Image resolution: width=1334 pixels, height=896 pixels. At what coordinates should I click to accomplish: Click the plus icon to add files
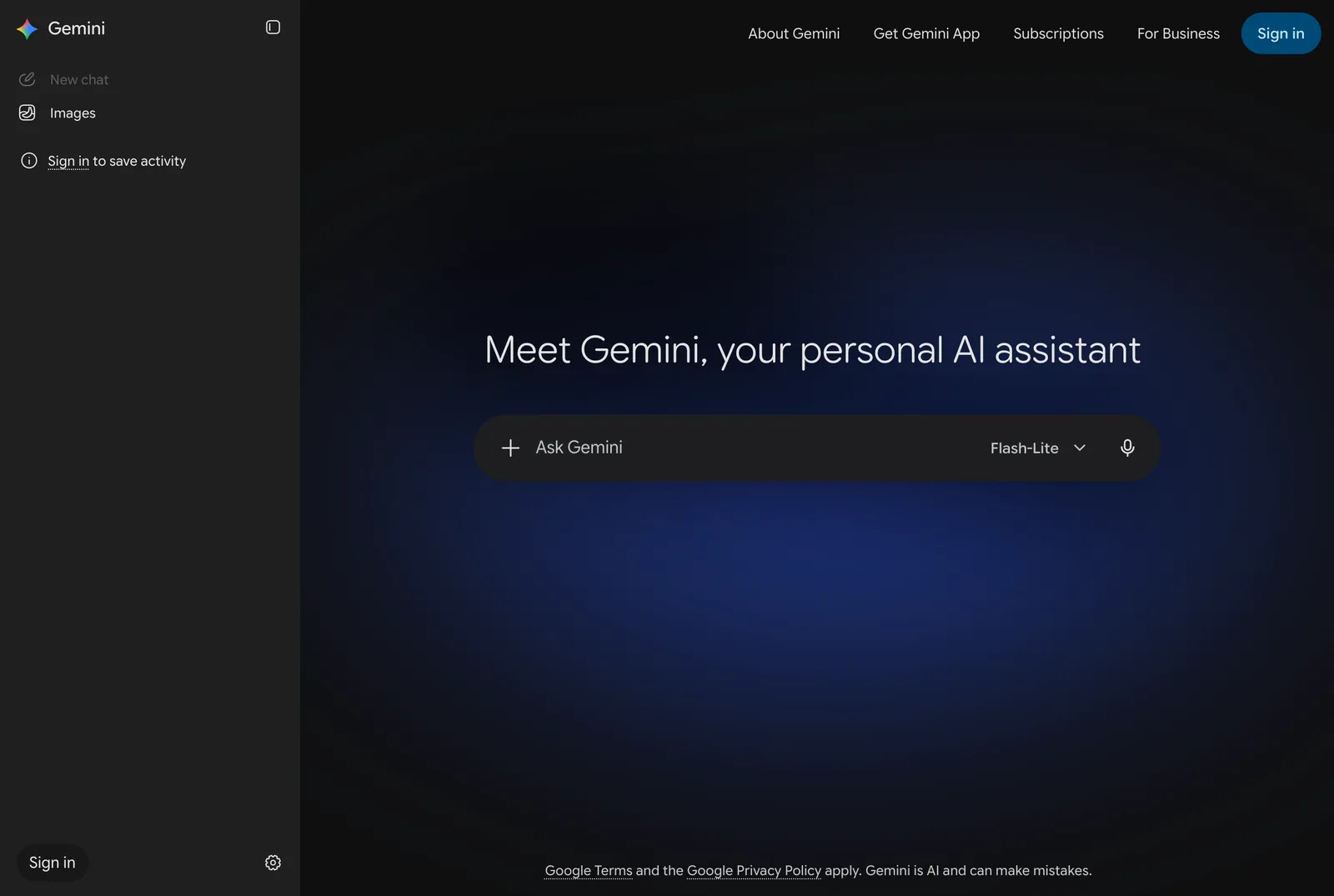510,448
